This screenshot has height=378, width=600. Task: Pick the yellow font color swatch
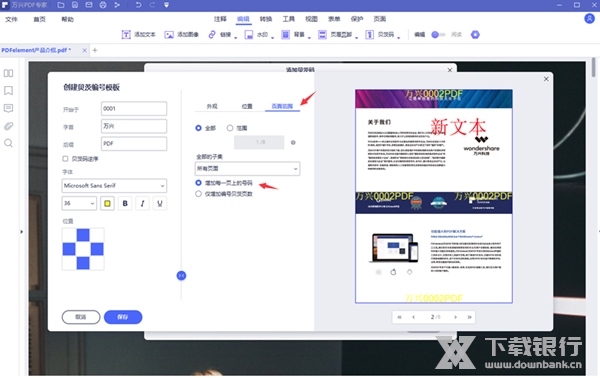click(x=108, y=204)
